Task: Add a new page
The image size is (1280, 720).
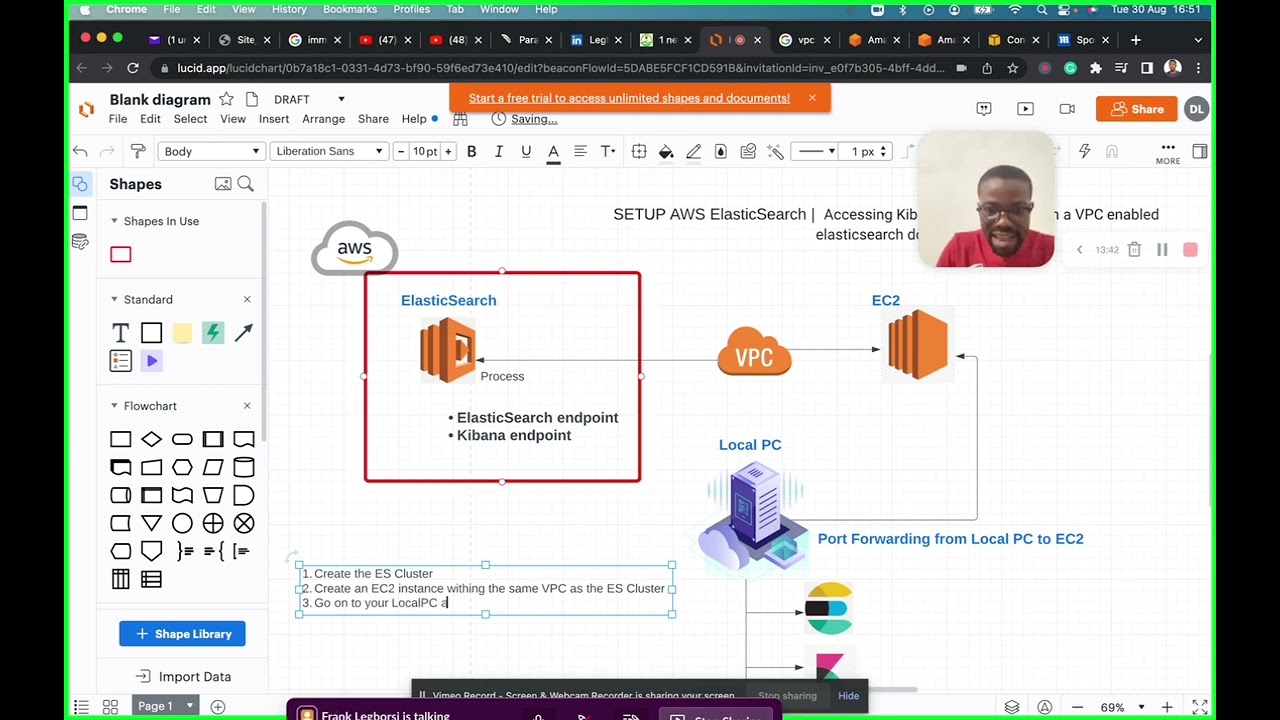Action: click(217, 706)
